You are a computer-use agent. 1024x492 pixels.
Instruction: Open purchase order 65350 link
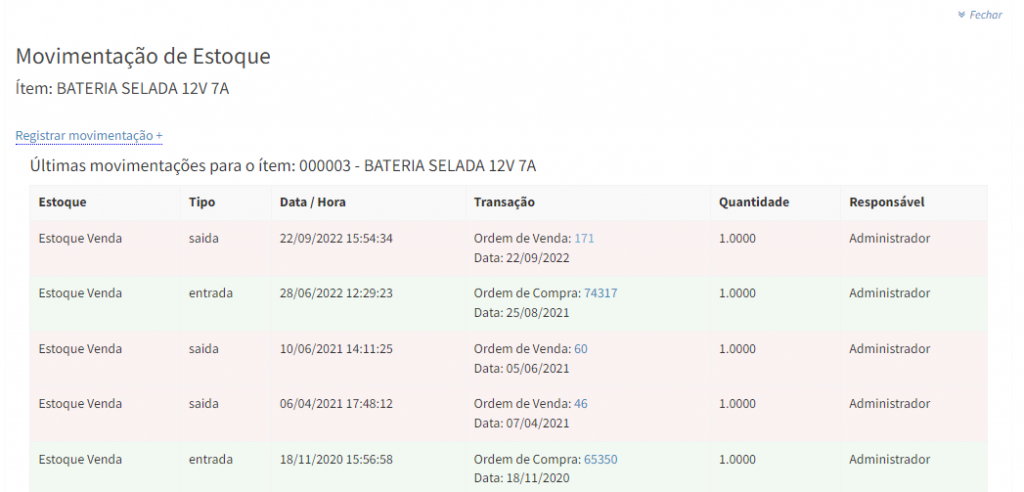pos(600,460)
